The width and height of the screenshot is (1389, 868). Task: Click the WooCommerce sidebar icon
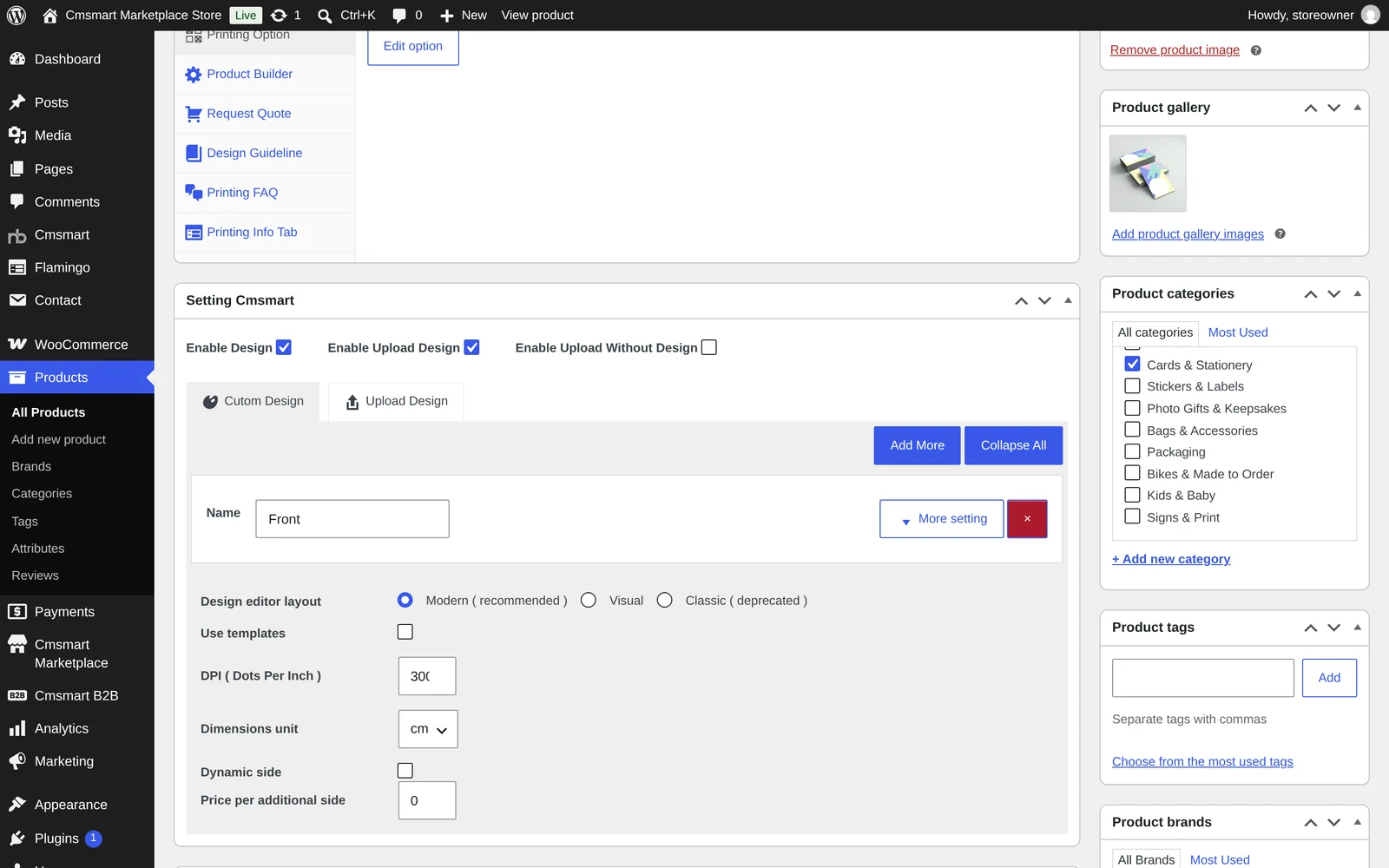17,345
